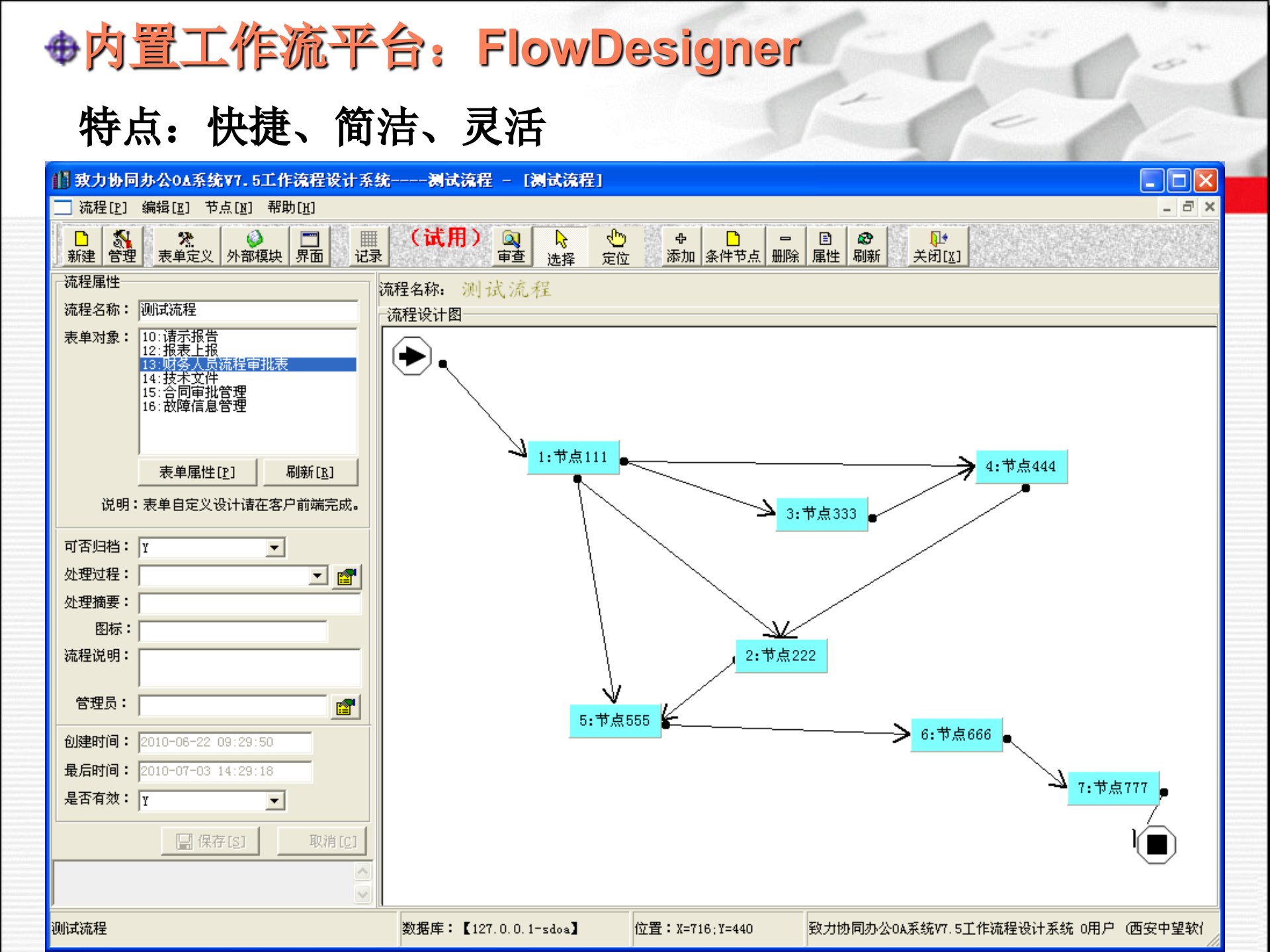Click the 表单定义 form definition icon
Screen dimensions: 1270x952
[185, 246]
